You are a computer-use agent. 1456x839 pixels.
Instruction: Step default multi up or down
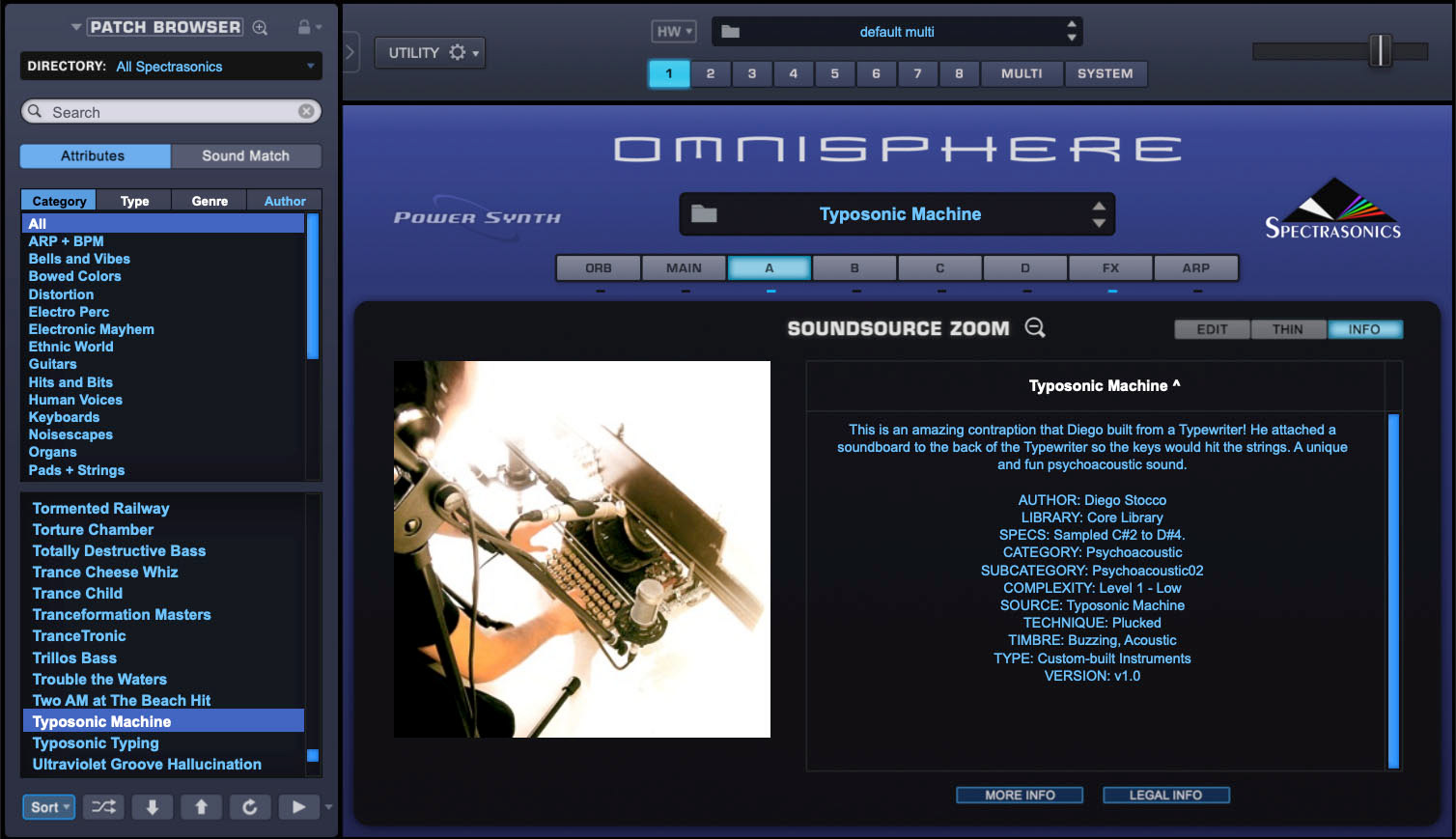(1072, 31)
